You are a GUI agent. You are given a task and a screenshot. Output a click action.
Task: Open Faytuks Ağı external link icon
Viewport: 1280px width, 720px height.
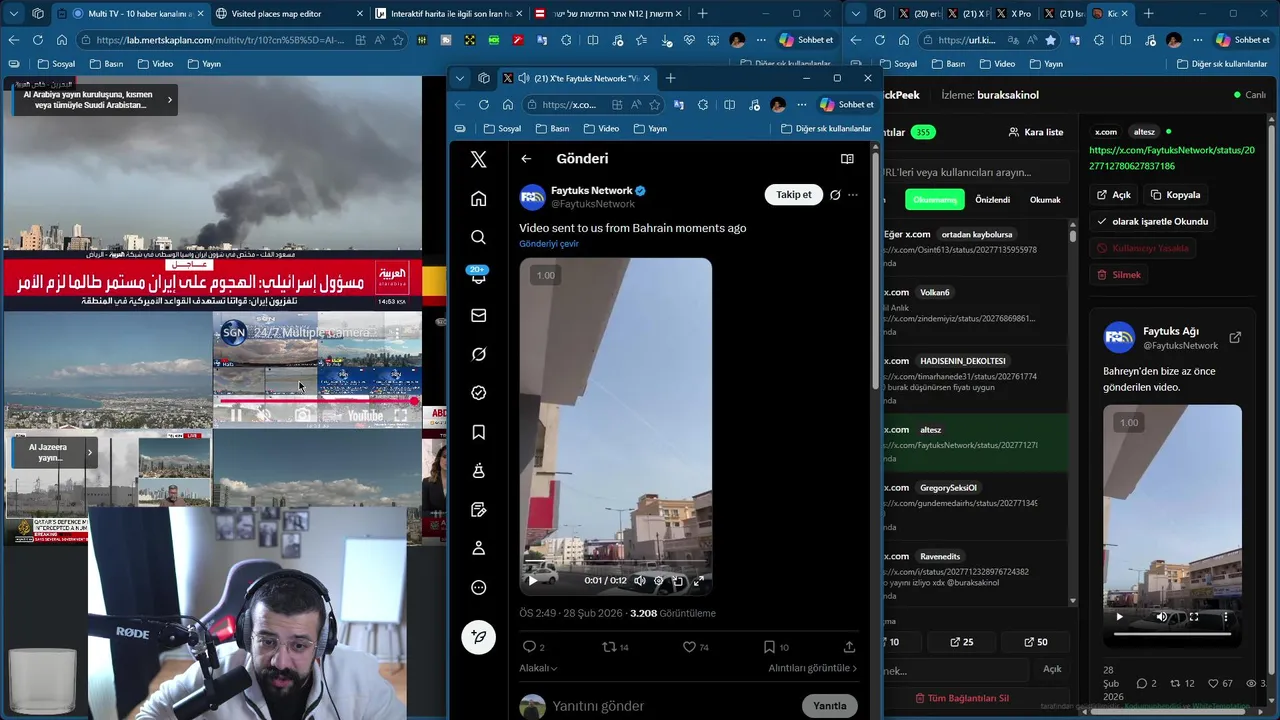click(x=1235, y=338)
